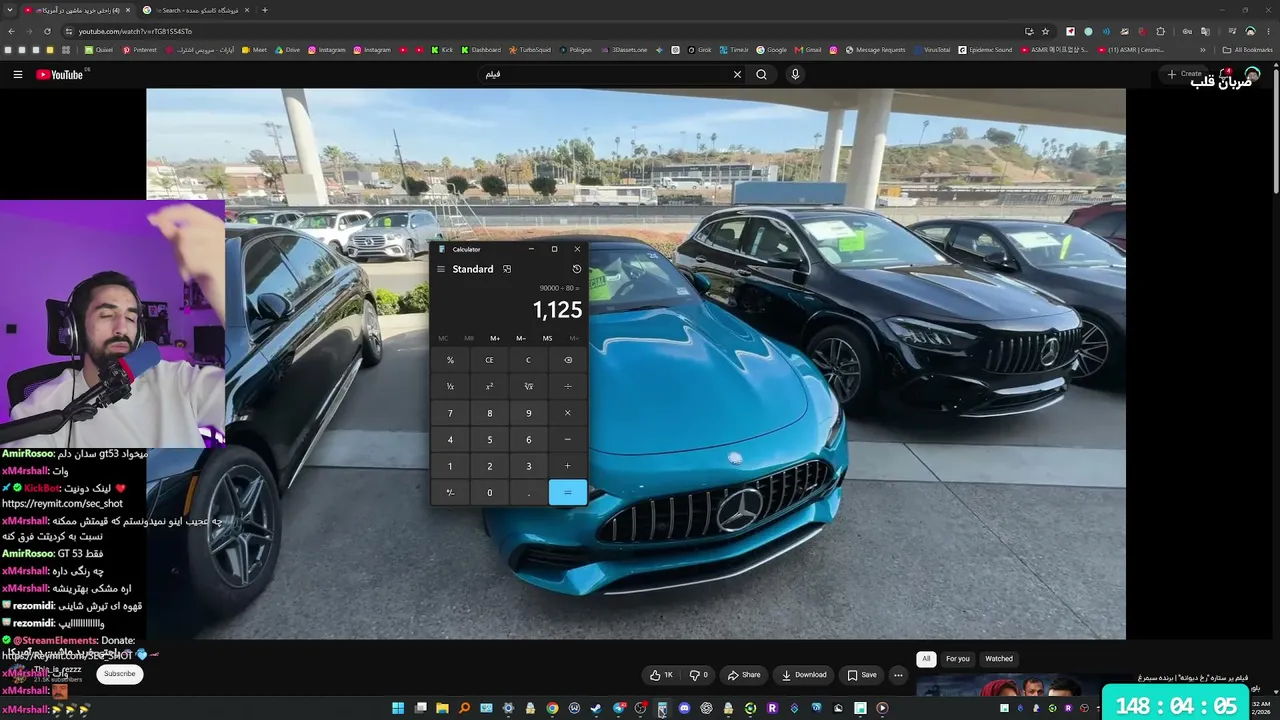The height and width of the screenshot is (720, 1280).
Task: Open a new browser tab
Action: pyautogui.click(x=264, y=10)
